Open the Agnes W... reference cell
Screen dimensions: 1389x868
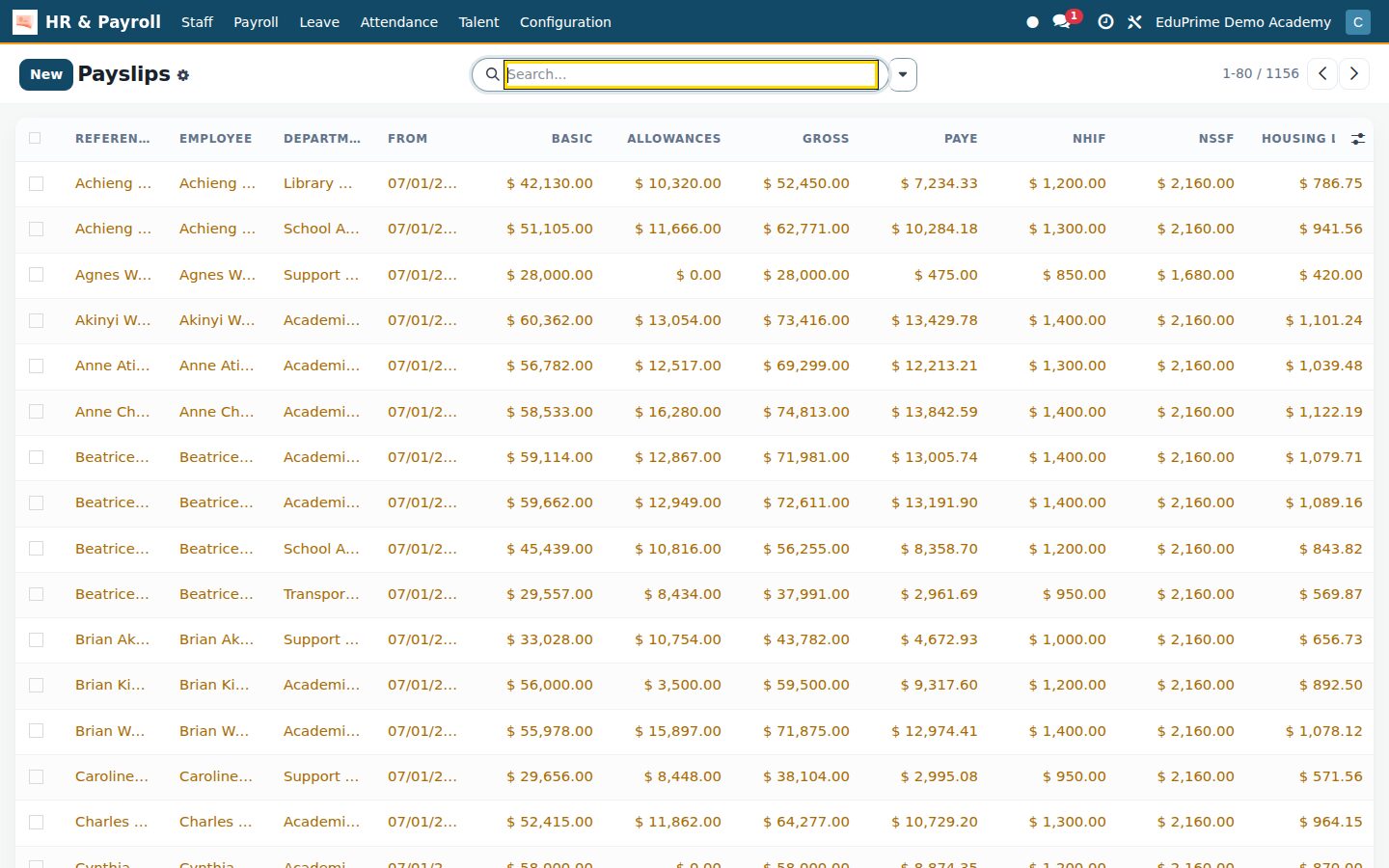[113, 275]
